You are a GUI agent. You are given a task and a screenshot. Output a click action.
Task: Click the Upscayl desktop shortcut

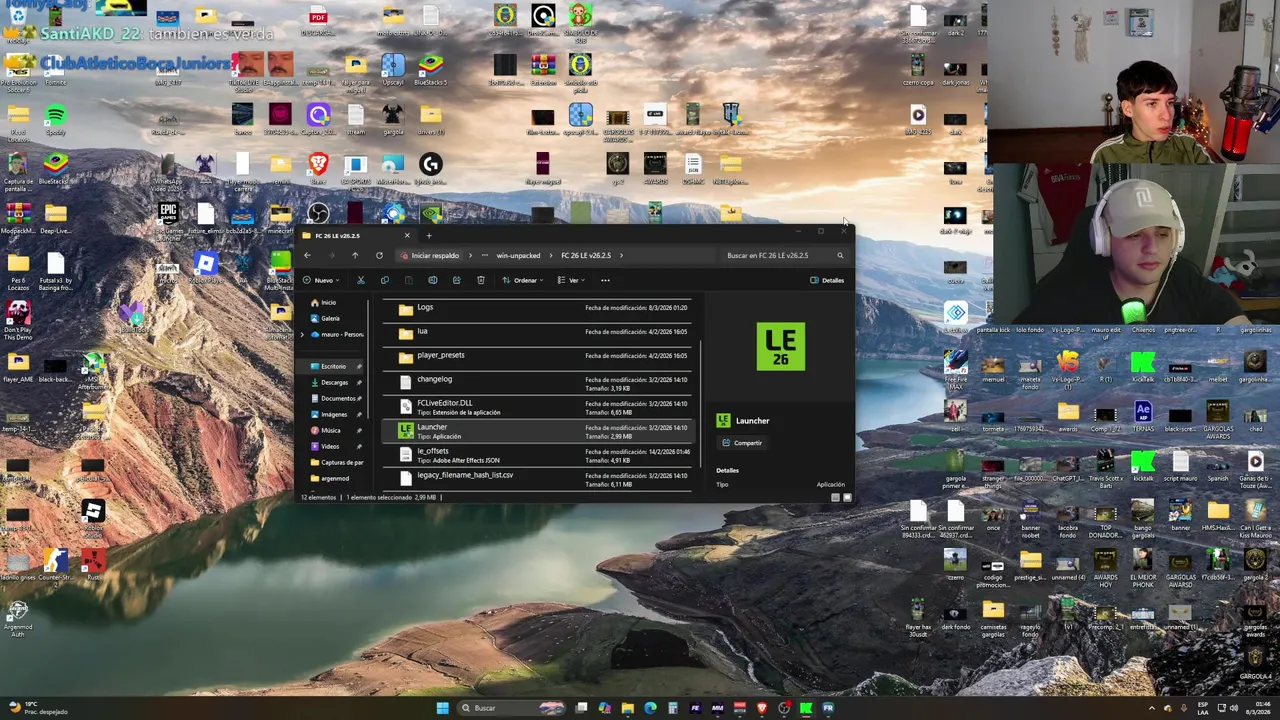393,70
